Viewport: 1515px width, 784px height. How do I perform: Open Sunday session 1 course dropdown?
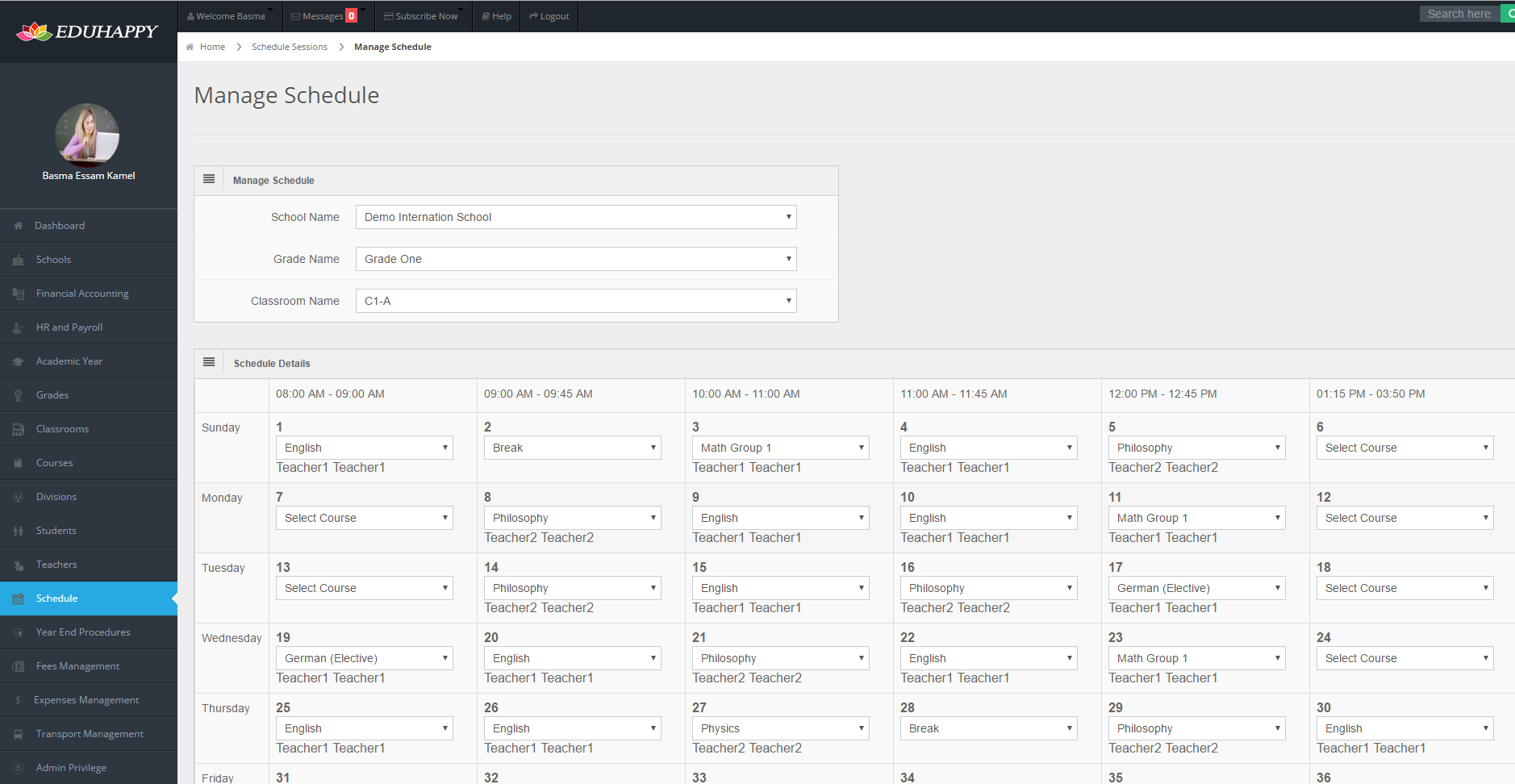coord(365,448)
